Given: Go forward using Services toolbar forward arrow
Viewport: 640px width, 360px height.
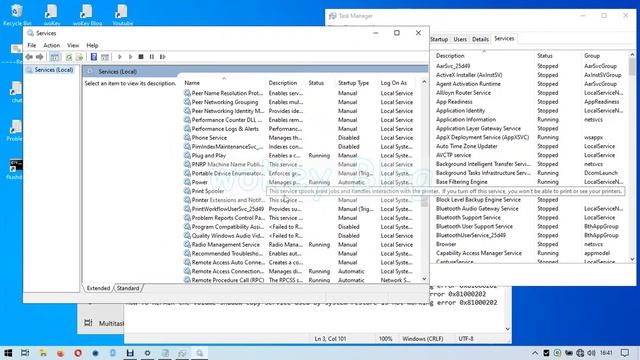Looking at the screenshot, I should click(40, 57).
